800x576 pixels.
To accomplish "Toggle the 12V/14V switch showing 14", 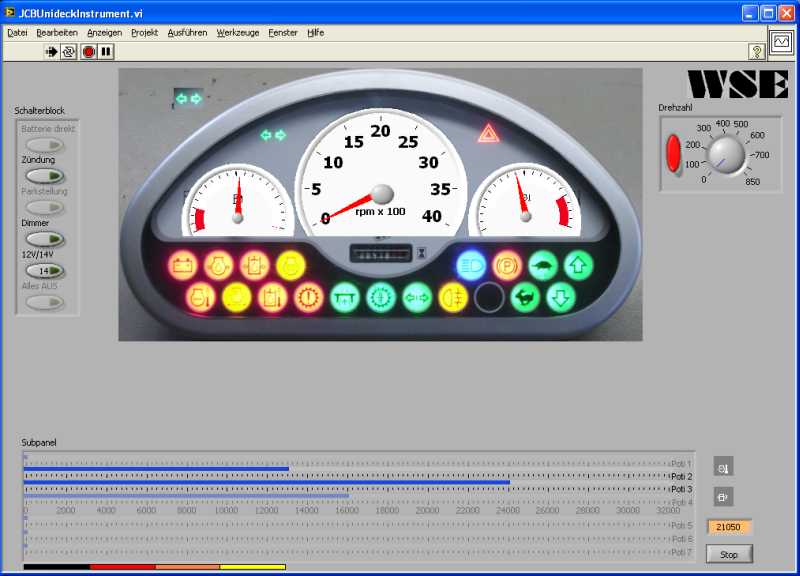I will click(45, 271).
